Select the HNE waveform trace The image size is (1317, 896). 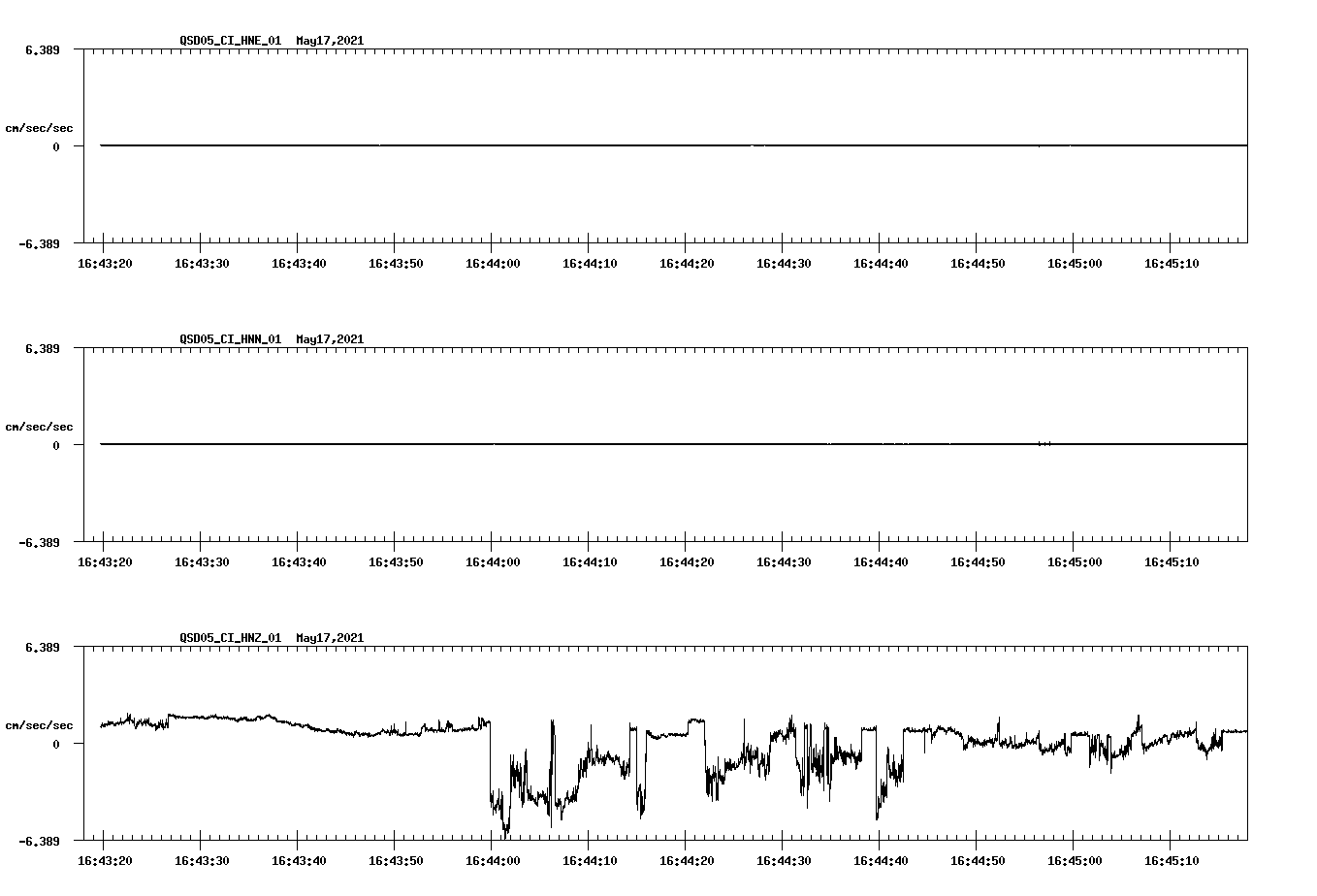[582, 144]
